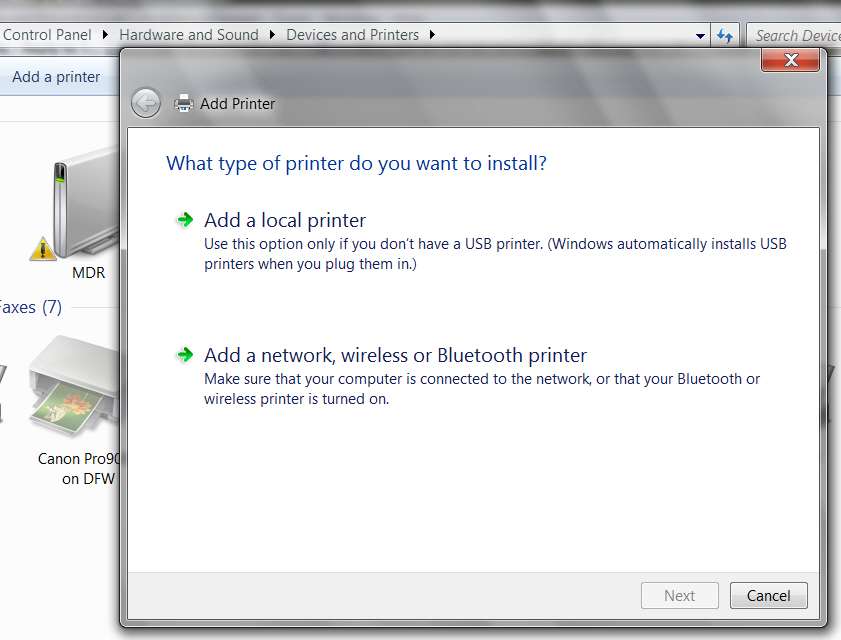Expand arrow after Control Panel breadcrumb

click(x=105, y=35)
